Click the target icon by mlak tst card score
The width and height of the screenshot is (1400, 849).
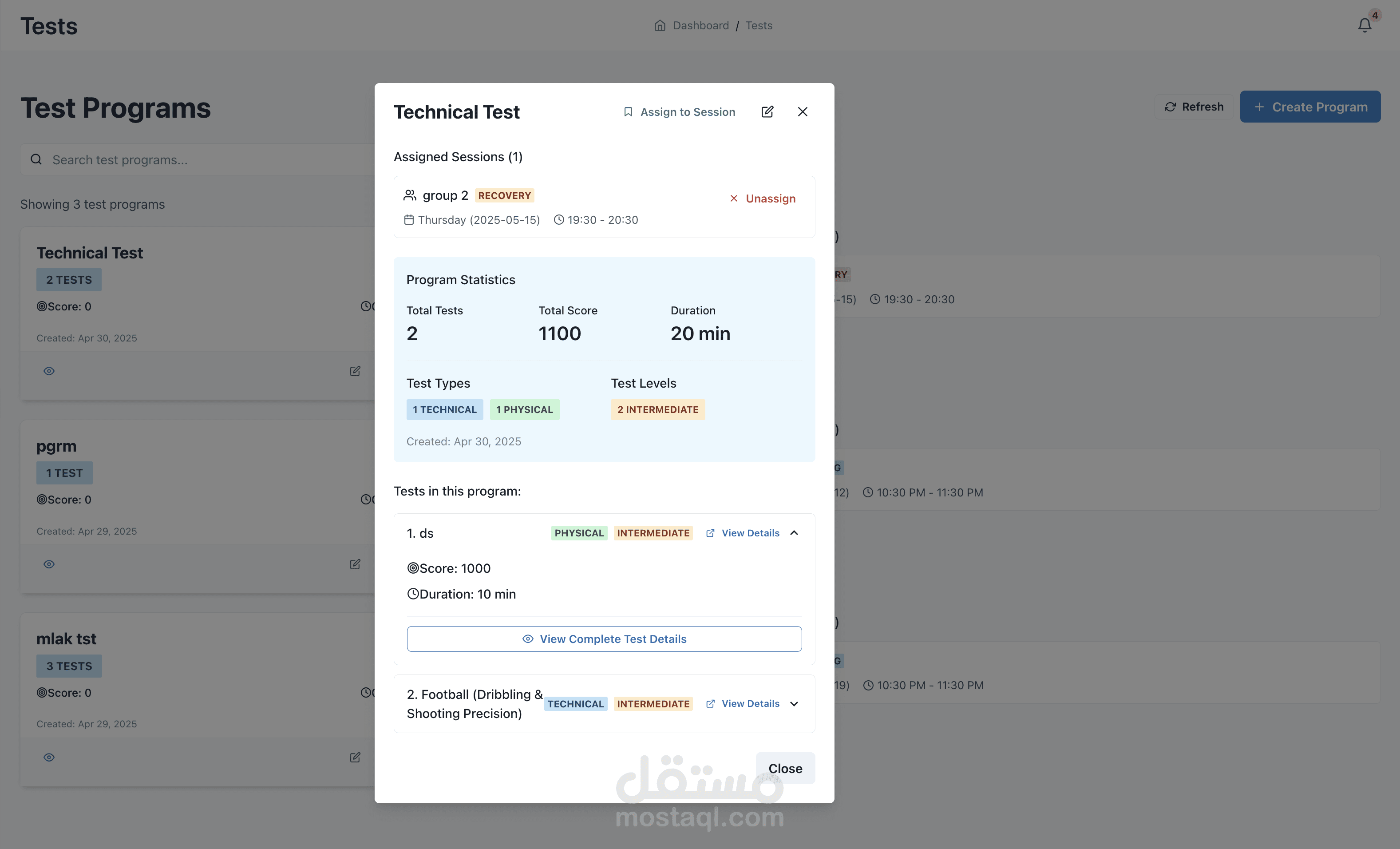(41, 693)
